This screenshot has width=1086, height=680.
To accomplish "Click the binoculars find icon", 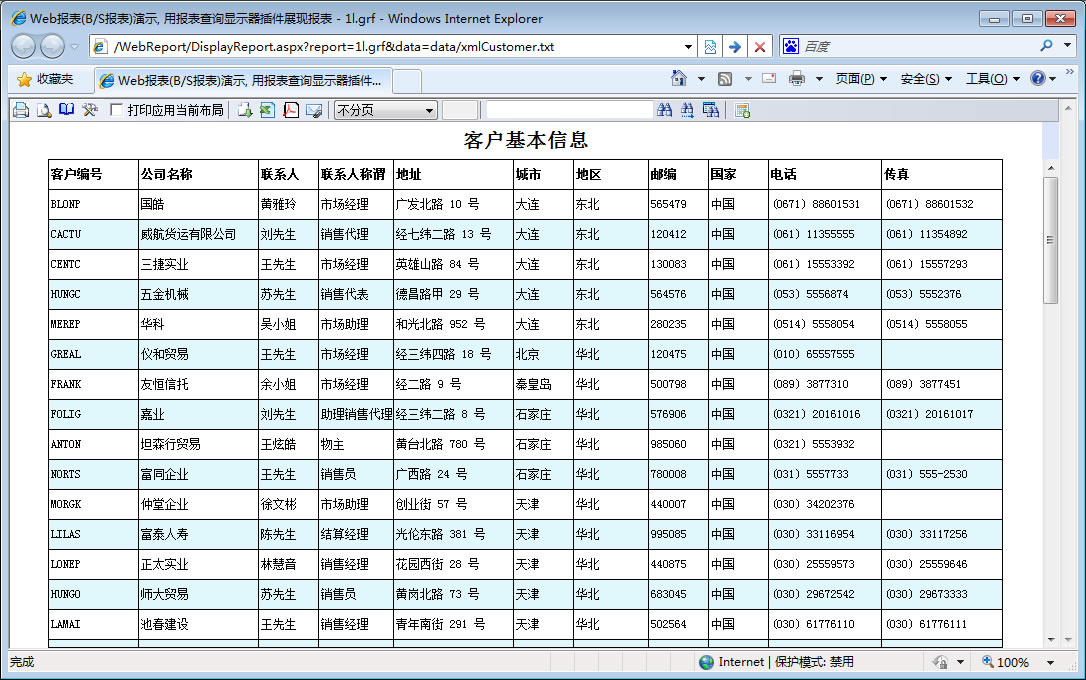I will click(x=665, y=110).
